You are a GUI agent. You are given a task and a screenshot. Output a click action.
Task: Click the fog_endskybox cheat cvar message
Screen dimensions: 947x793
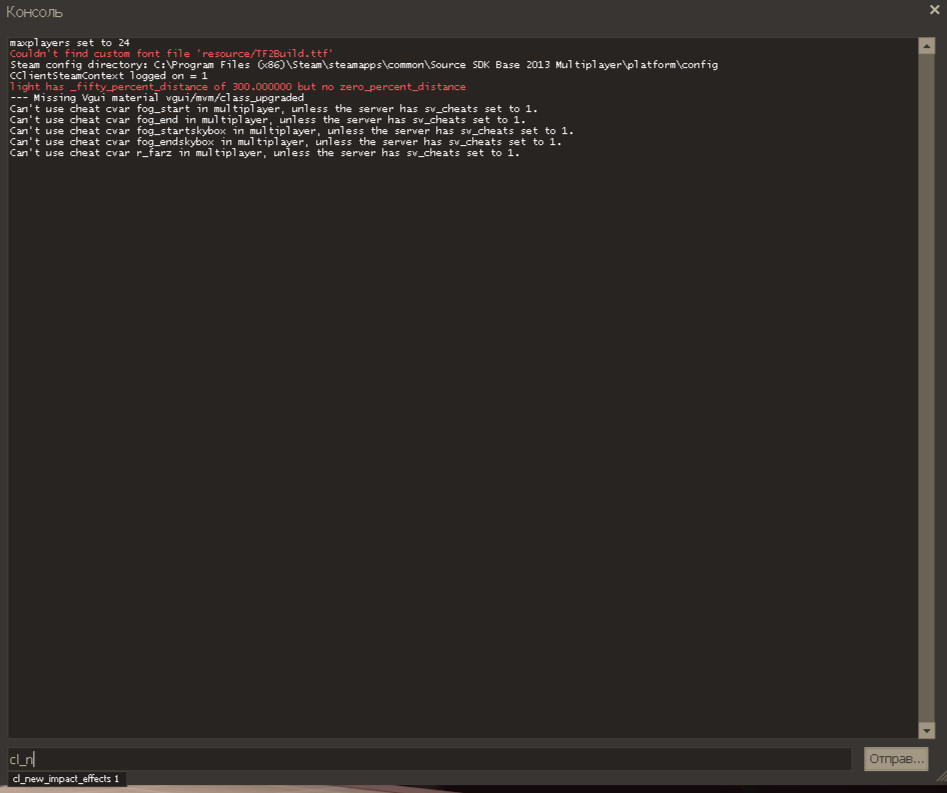[285, 142]
